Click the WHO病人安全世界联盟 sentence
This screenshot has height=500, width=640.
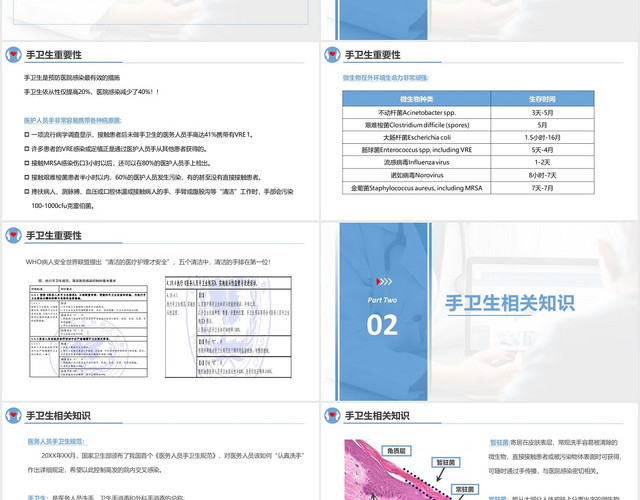[x=148, y=262]
